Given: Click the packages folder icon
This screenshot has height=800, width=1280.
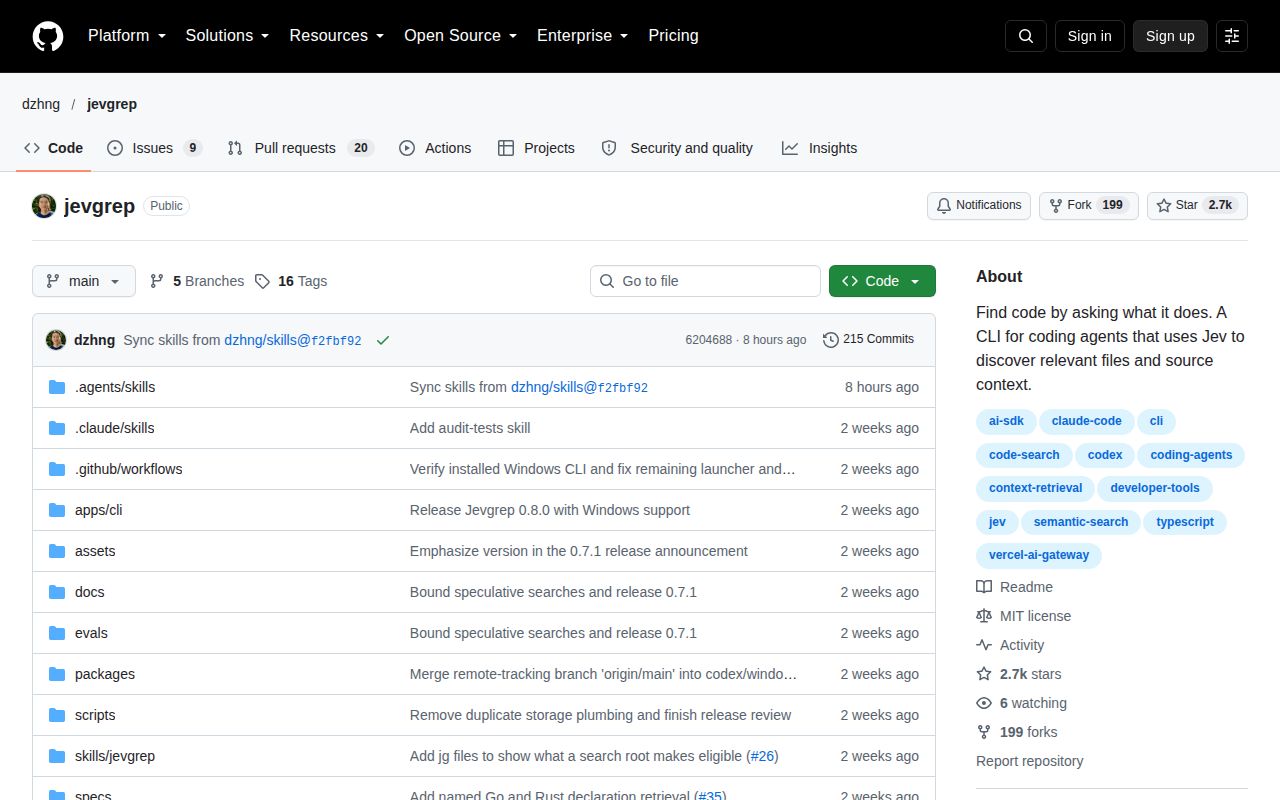Looking at the screenshot, I should pos(57,674).
